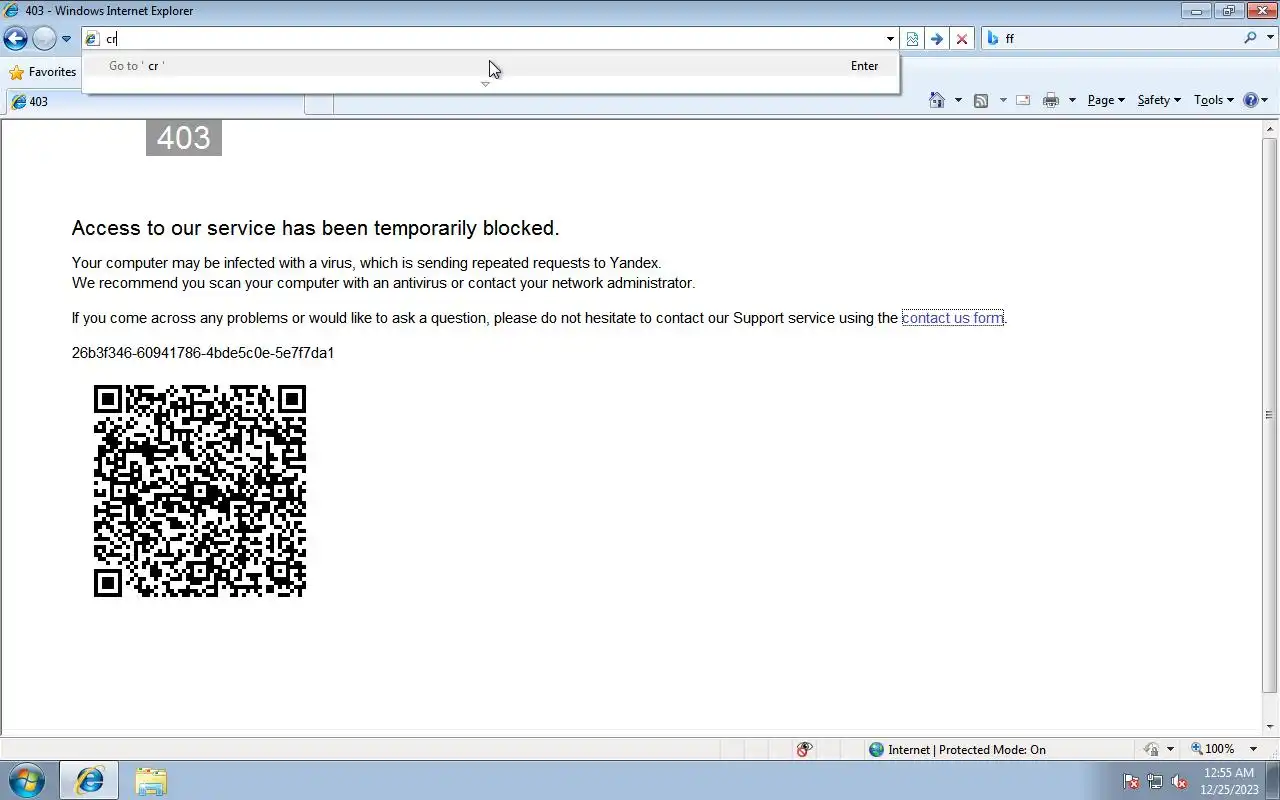Click the Back navigation arrow button

15,39
